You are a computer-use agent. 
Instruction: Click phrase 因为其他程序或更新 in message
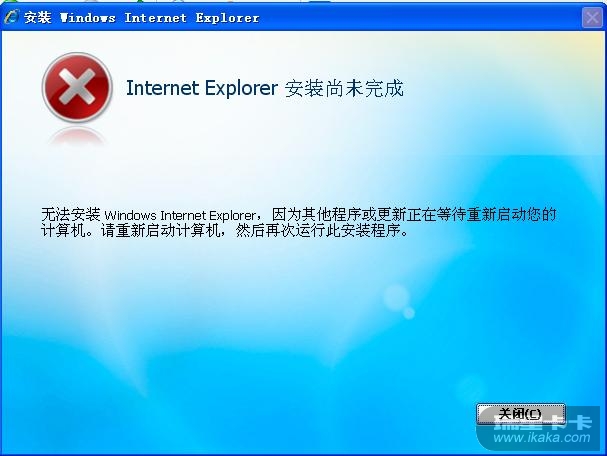332,214
